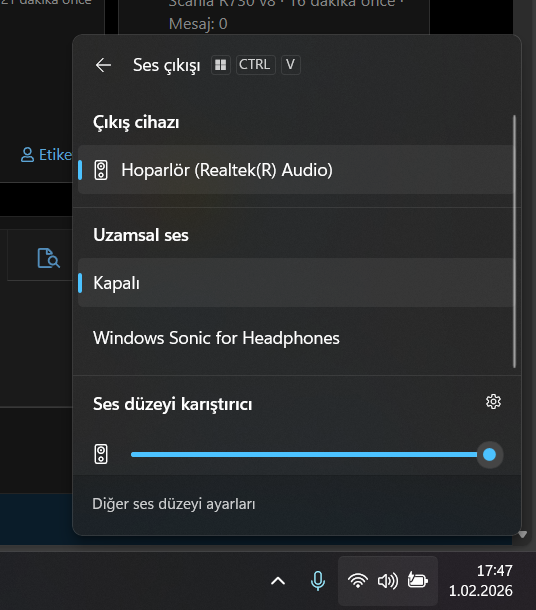
Task: Enable Windows Sonic for Headphones
Action: [x=296, y=338]
